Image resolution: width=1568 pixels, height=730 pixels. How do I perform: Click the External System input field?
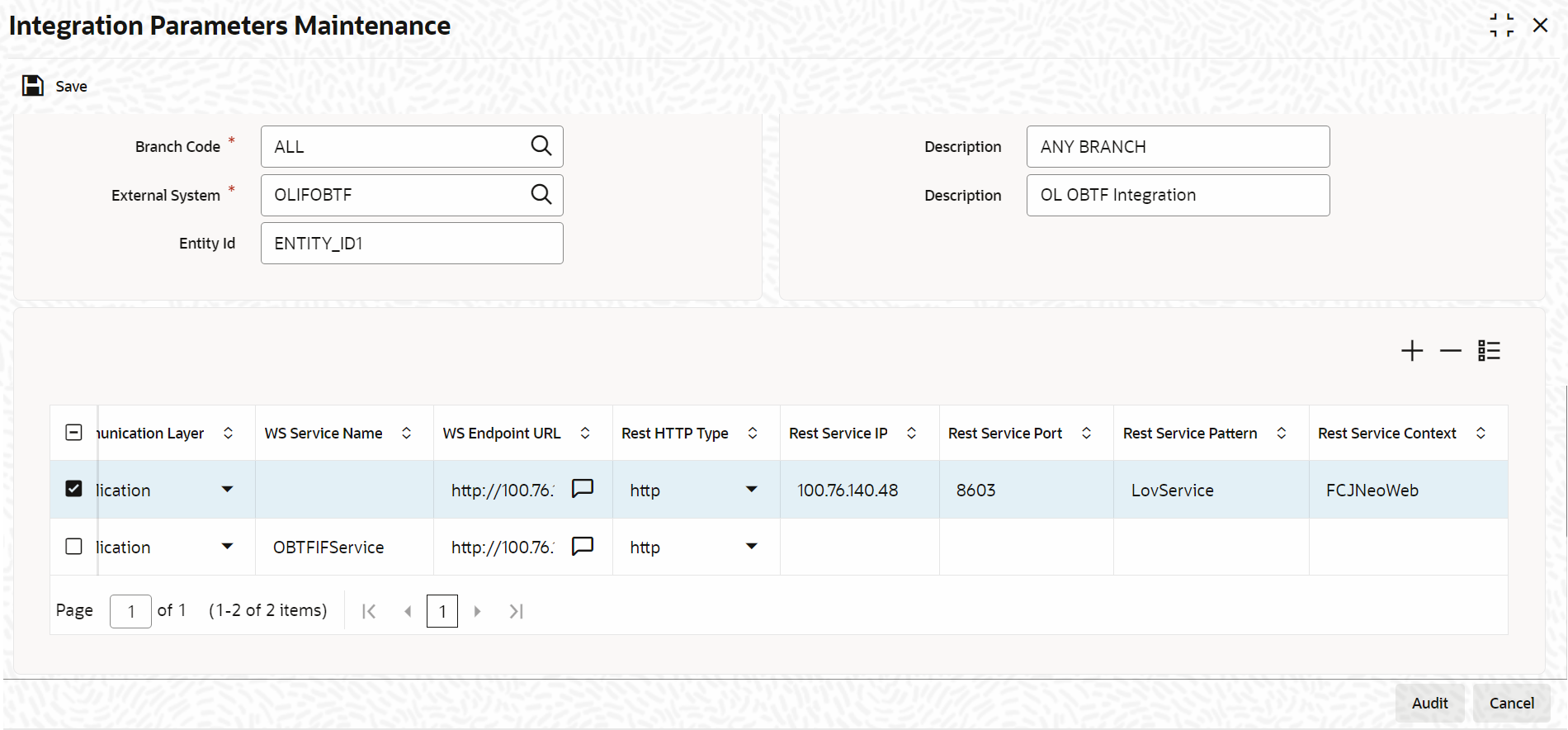click(x=412, y=195)
